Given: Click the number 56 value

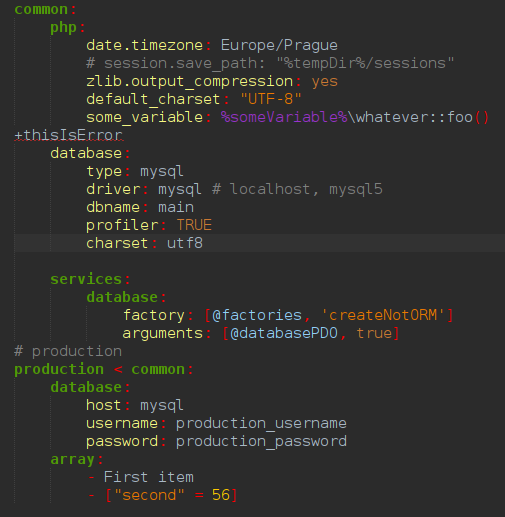Looking at the screenshot, I should pyautogui.click(x=221, y=495).
